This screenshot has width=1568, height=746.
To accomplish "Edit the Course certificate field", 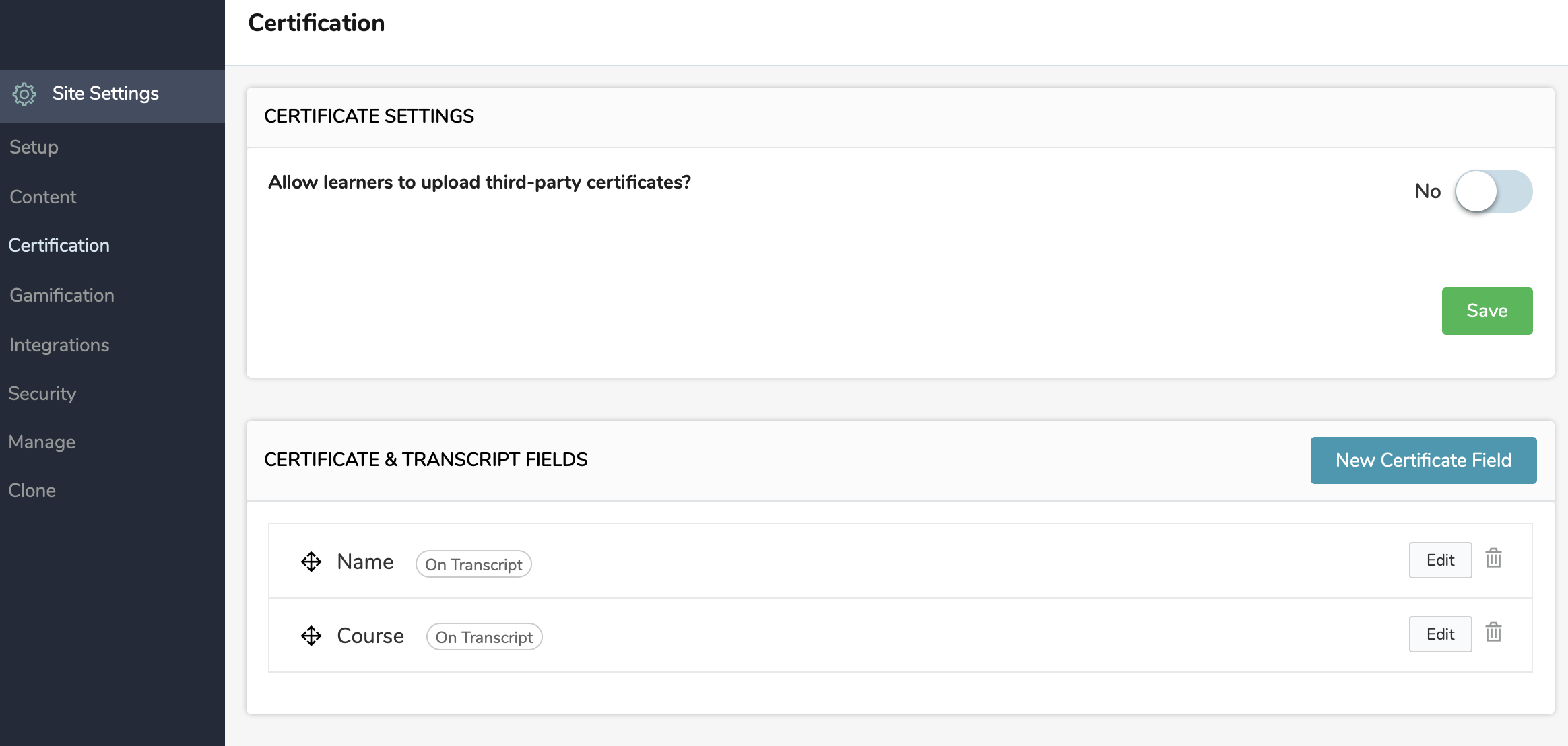I will tap(1441, 634).
